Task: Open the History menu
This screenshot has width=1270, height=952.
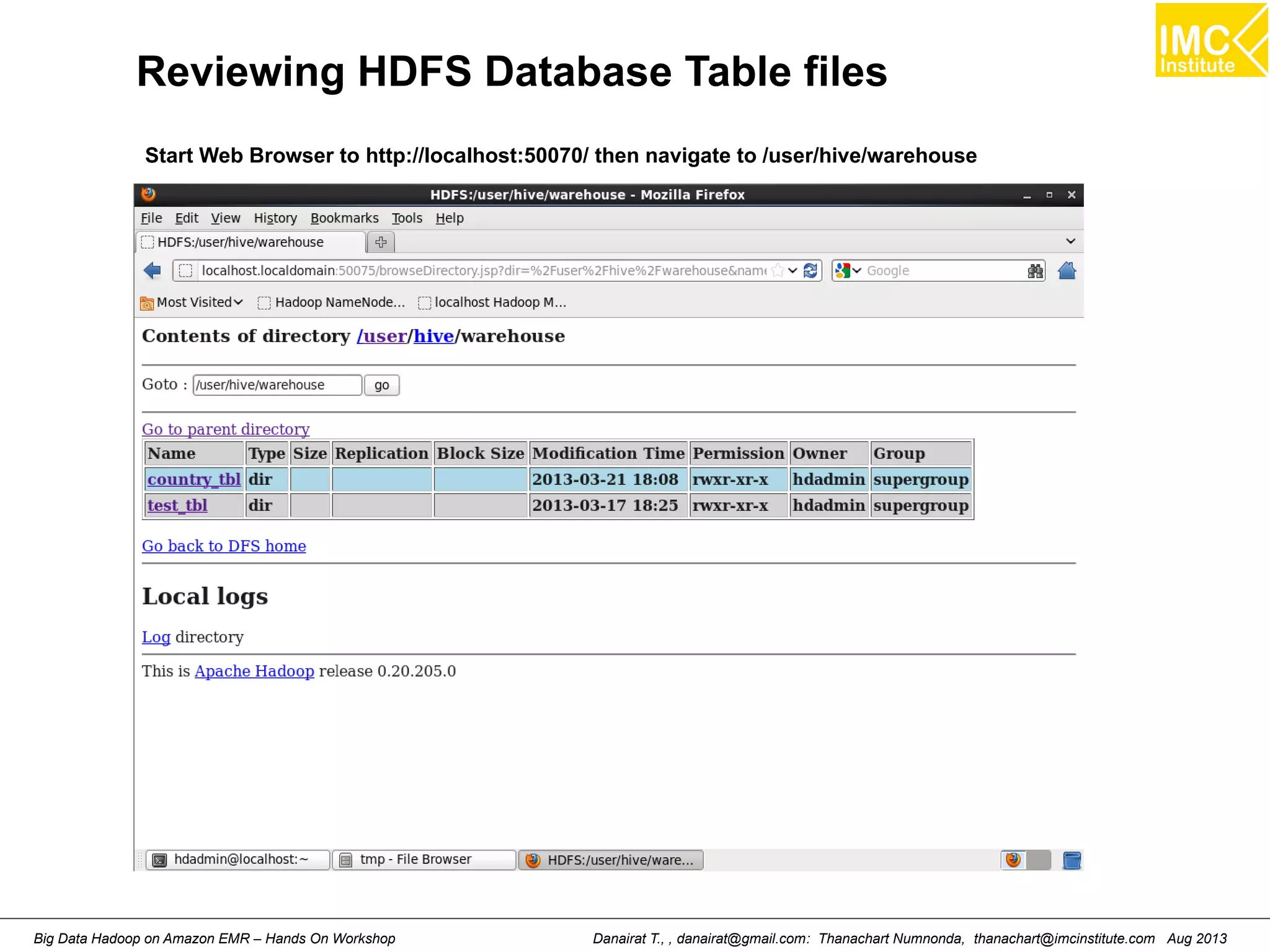Action: tap(275, 218)
